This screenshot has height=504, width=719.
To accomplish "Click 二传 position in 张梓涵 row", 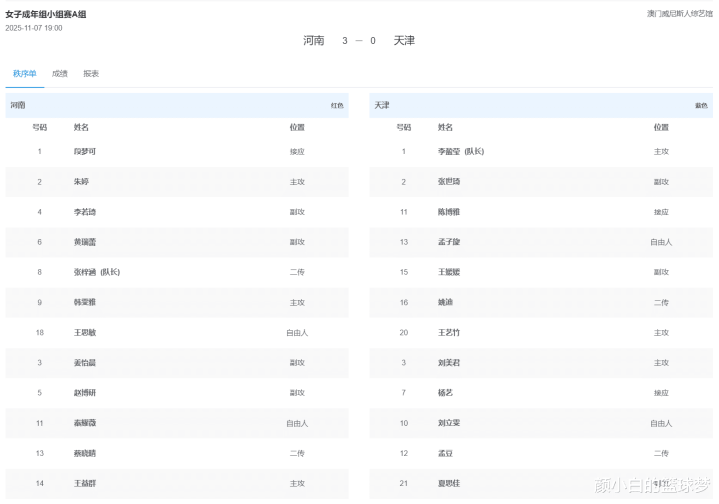I will click(297, 272).
